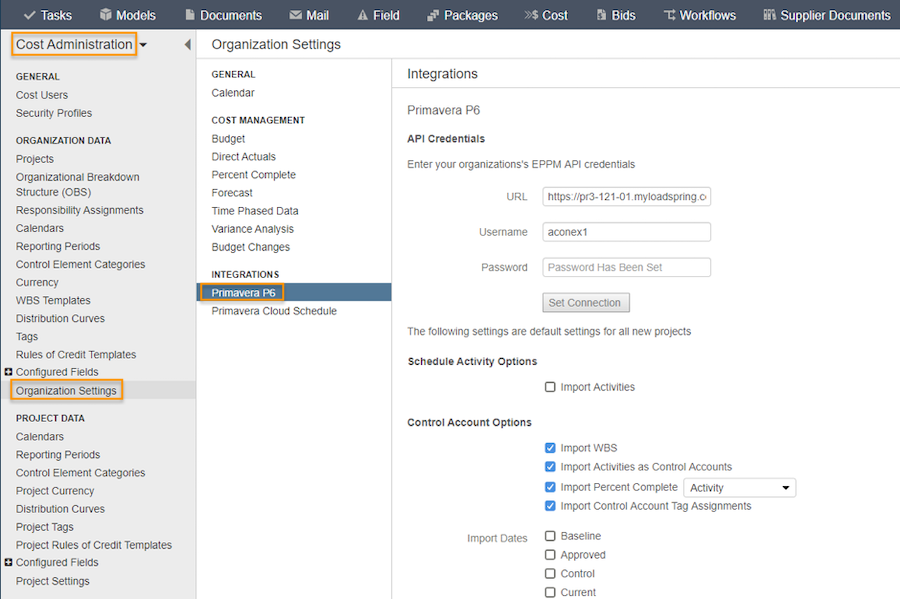Open Project Settings
This screenshot has width=900, height=599.
(x=53, y=581)
